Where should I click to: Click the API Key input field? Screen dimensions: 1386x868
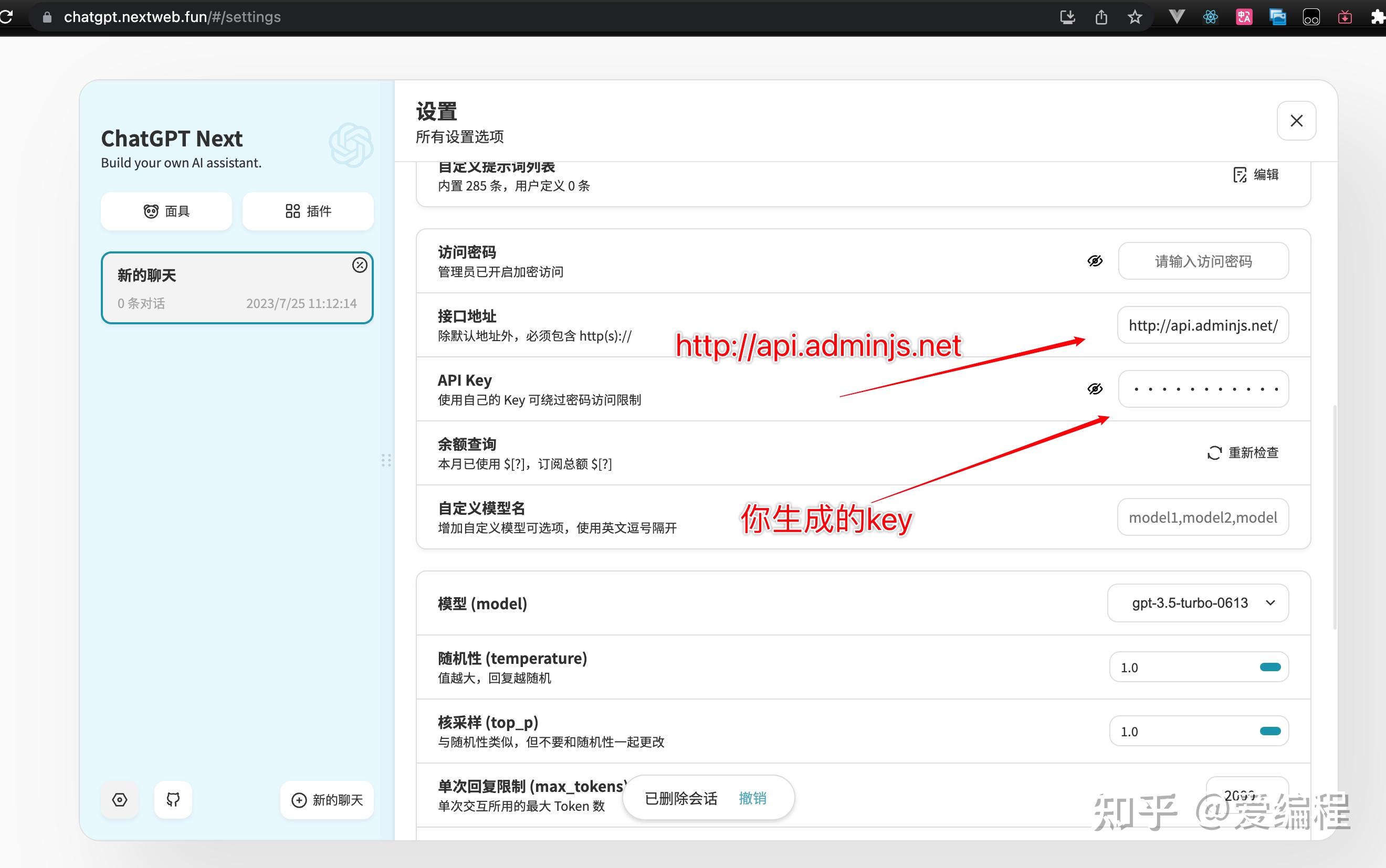click(x=1203, y=389)
